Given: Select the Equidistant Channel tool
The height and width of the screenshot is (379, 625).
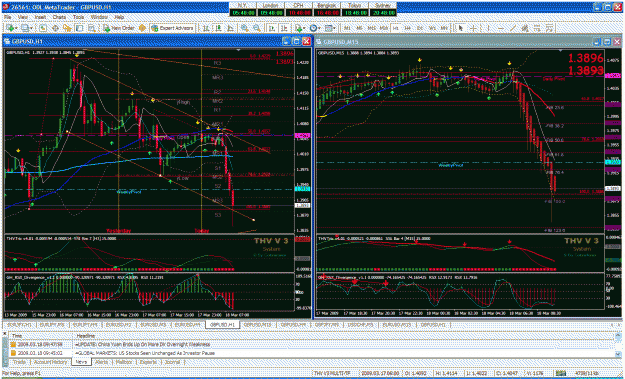Looking at the screenshot, I should pos(525,28).
